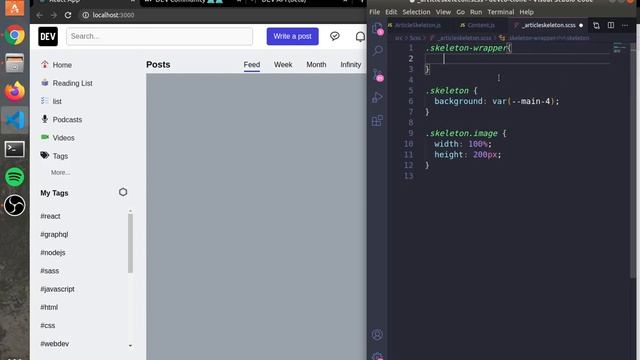Open the DEV notifications bell

pyautogui.click(x=360, y=37)
